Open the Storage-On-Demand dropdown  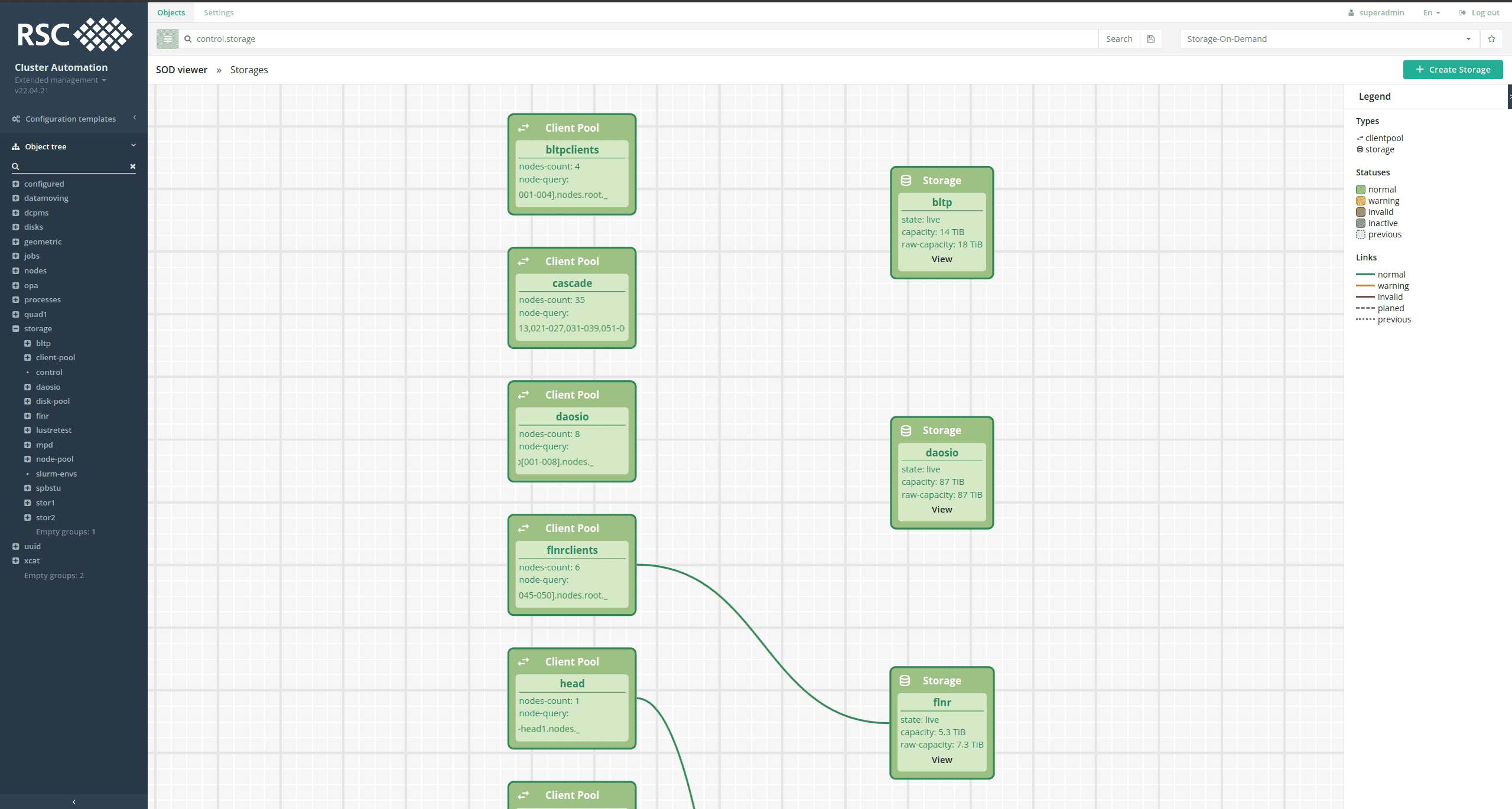(1329, 39)
